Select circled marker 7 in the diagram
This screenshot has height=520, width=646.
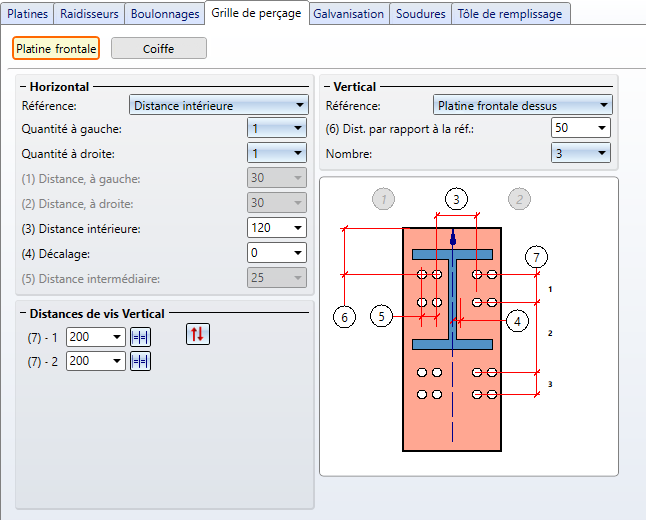537,257
